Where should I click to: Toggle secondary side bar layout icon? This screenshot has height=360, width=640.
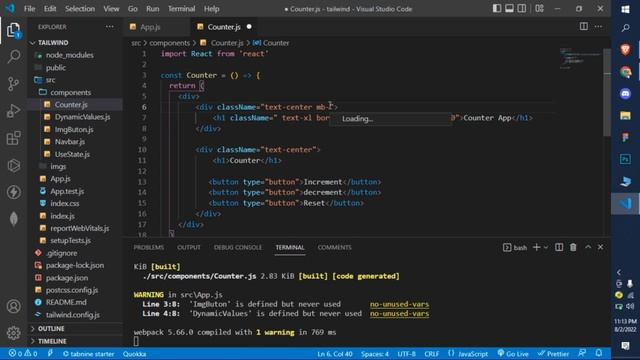tap(522, 9)
